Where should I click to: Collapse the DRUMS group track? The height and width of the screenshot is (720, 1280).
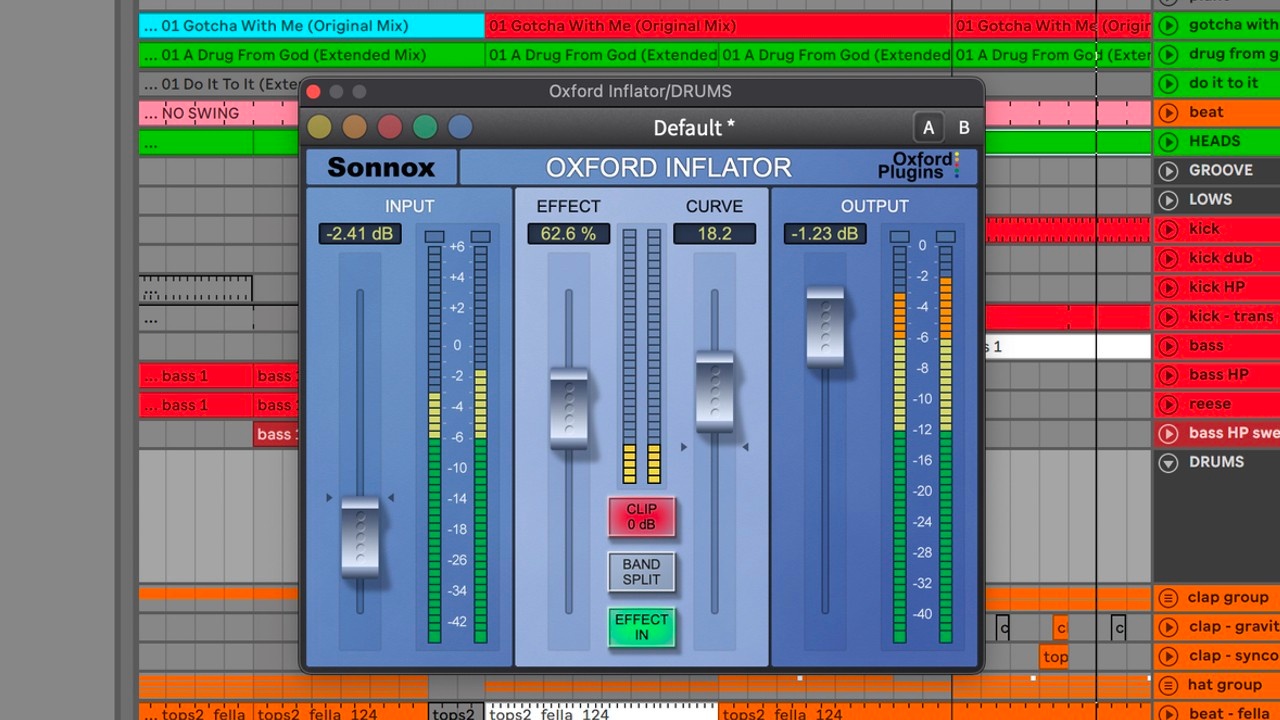pyautogui.click(x=1168, y=462)
